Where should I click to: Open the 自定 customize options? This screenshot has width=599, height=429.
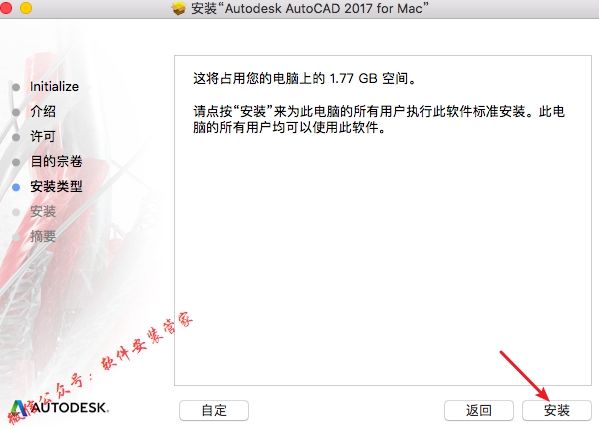pyautogui.click(x=214, y=410)
